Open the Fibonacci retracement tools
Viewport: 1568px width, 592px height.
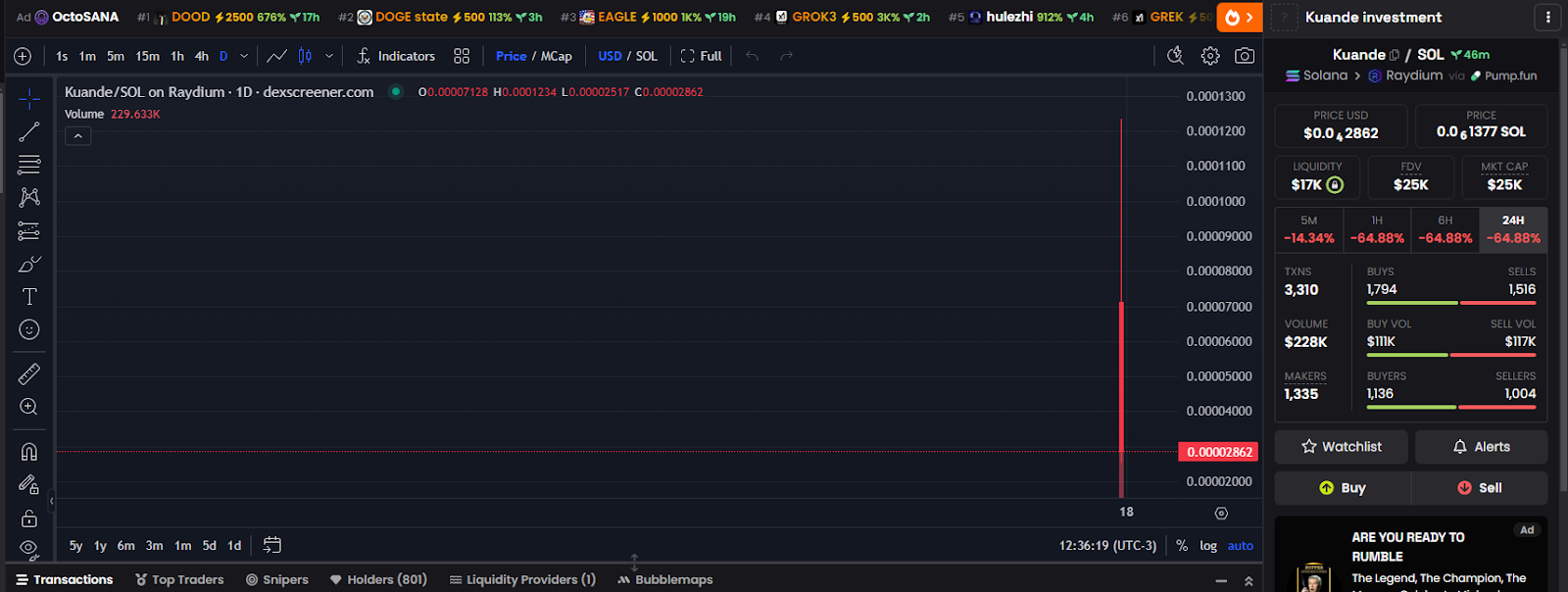point(29,164)
